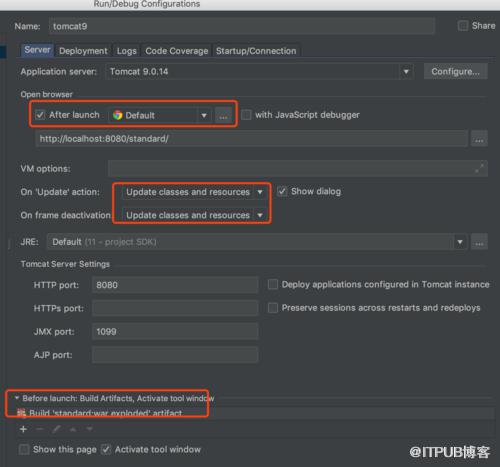500x467 pixels.
Task: Toggle the Share checkbox
Action: pyautogui.click(x=463, y=26)
